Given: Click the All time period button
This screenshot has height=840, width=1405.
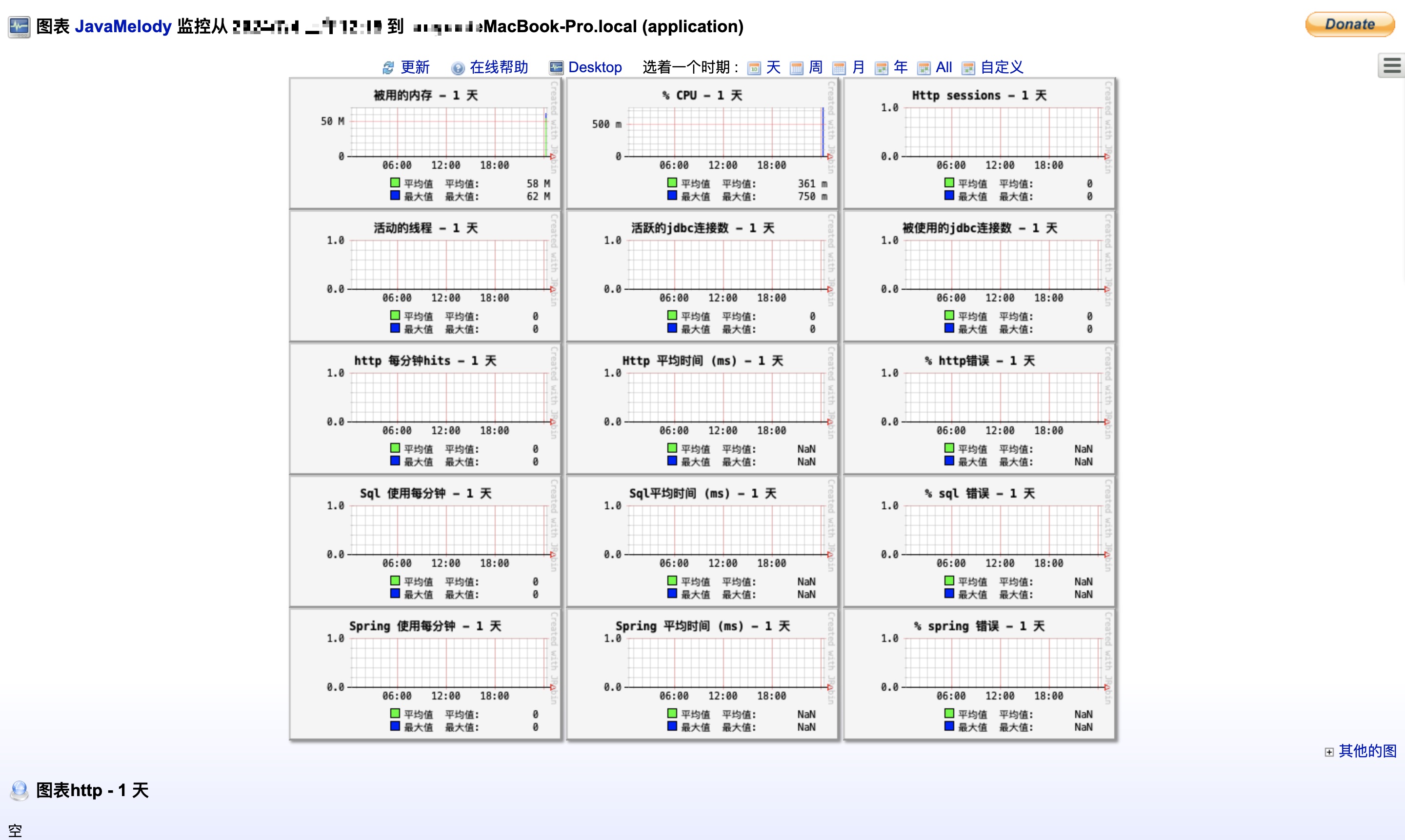Looking at the screenshot, I should (943, 67).
